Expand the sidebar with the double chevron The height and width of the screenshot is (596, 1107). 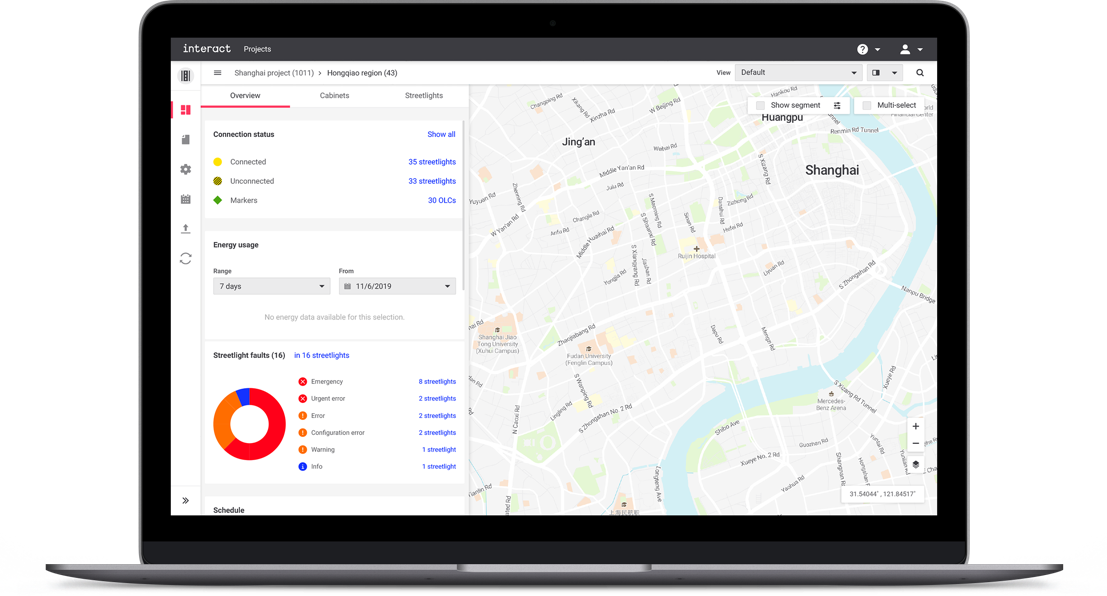click(x=186, y=501)
